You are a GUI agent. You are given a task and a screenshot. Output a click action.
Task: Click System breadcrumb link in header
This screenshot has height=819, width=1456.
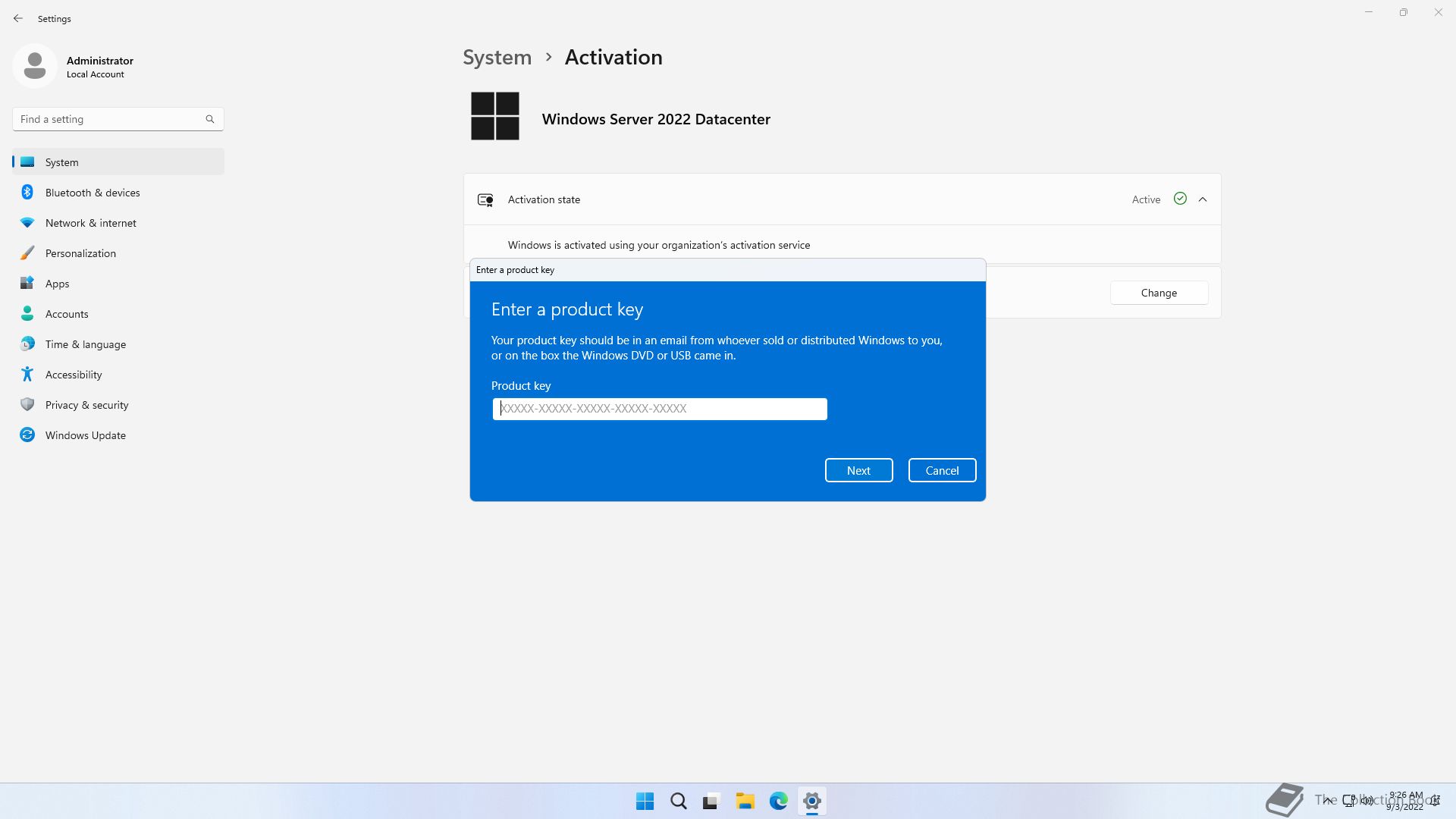click(x=497, y=58)
